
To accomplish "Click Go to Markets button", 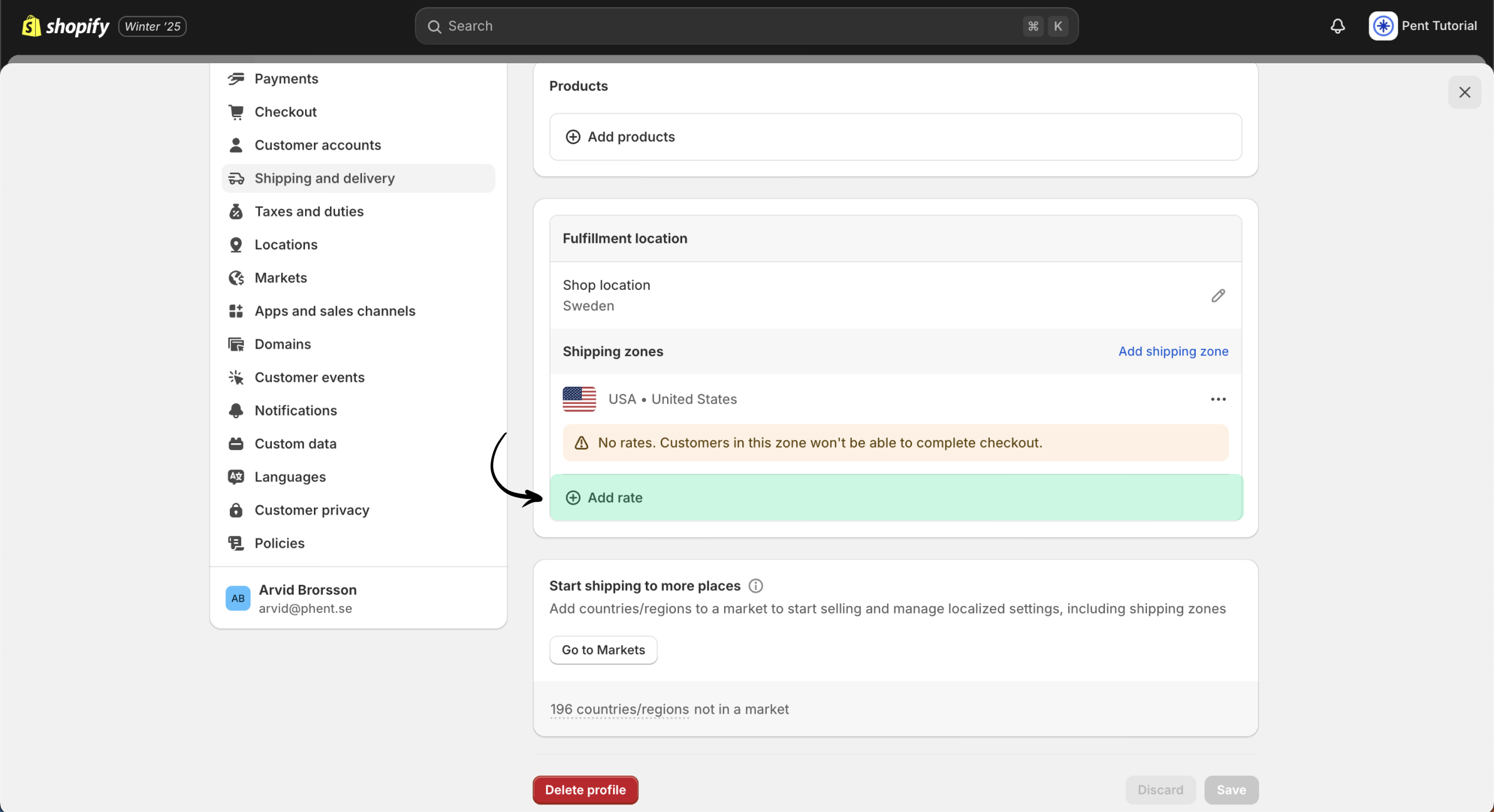I will 603,650.
